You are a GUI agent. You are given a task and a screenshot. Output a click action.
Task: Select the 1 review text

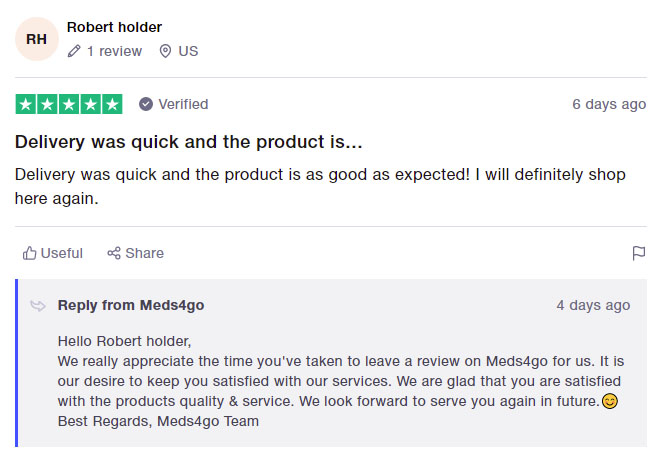point(114,51)
